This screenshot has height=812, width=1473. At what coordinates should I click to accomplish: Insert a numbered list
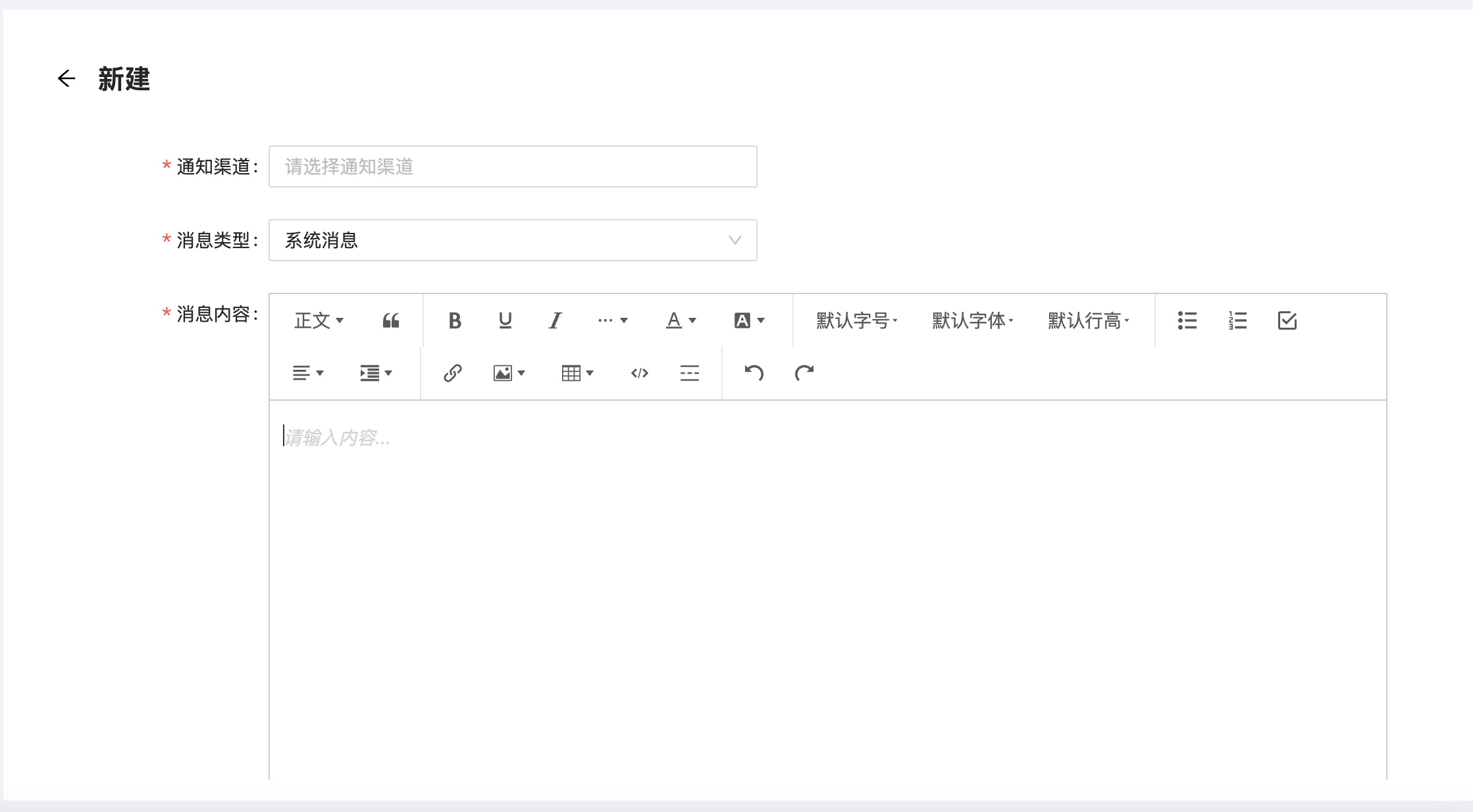1237,320
